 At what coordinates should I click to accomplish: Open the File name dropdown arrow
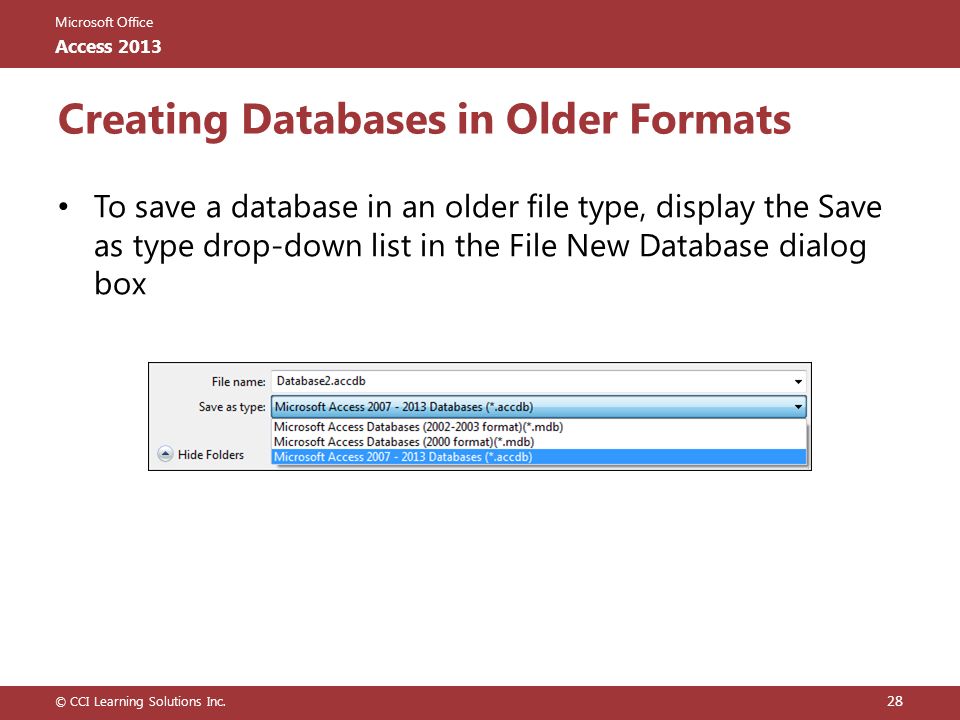(x=798, y=381)
